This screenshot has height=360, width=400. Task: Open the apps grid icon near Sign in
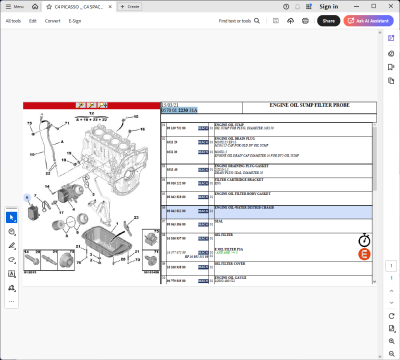[x=309, y=7]
